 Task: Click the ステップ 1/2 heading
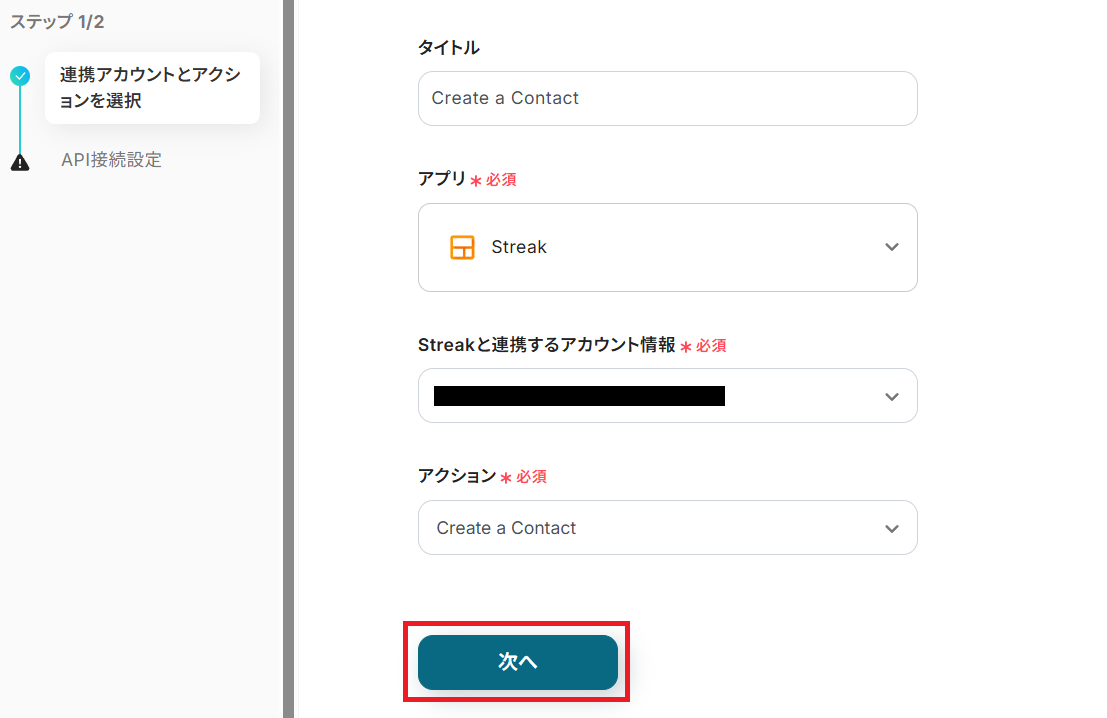tap(58, 21)
